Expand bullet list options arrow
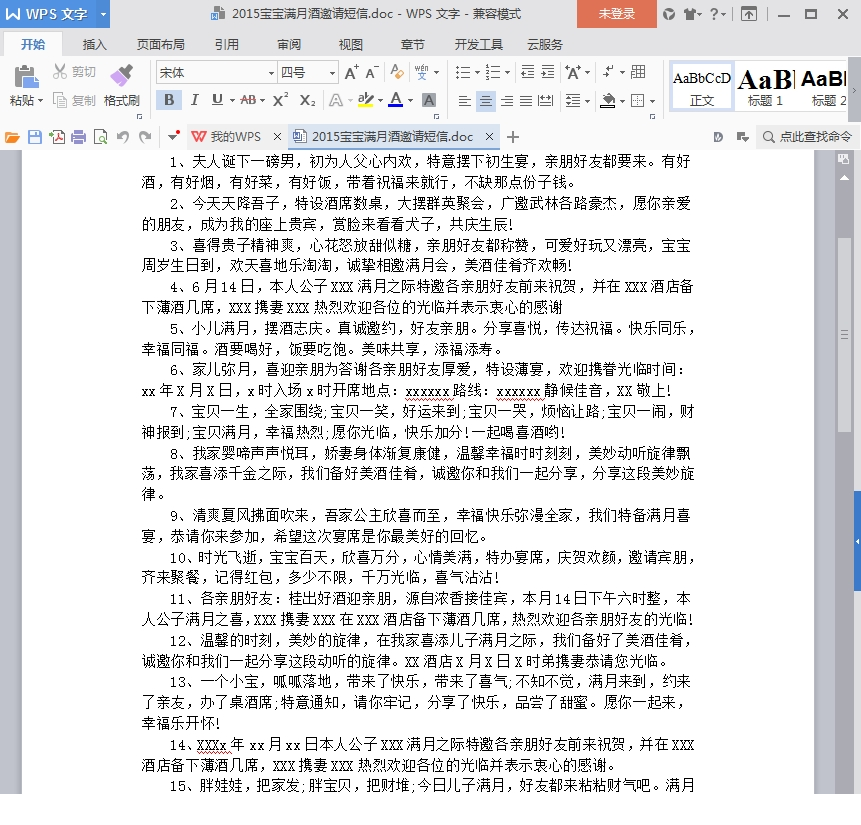The width and height of the screenshot is (861, 825). [x=477, y=73]
